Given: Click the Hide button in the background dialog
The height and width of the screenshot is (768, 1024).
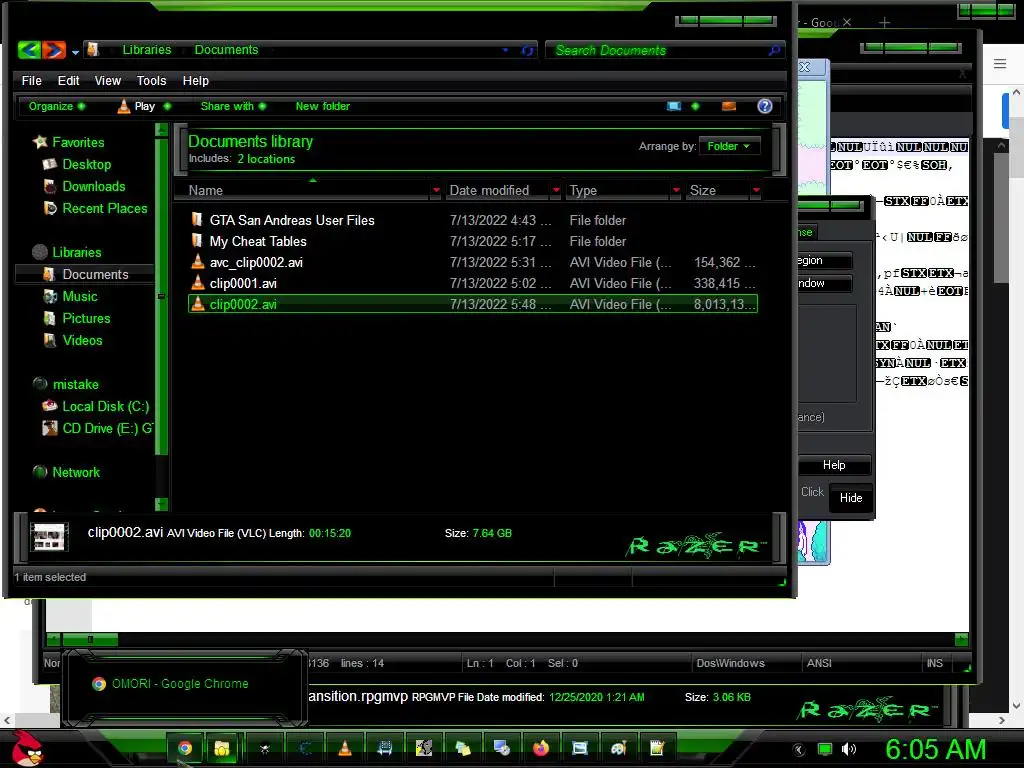Looking at the screenshot, I should click(x=851, y=498).
